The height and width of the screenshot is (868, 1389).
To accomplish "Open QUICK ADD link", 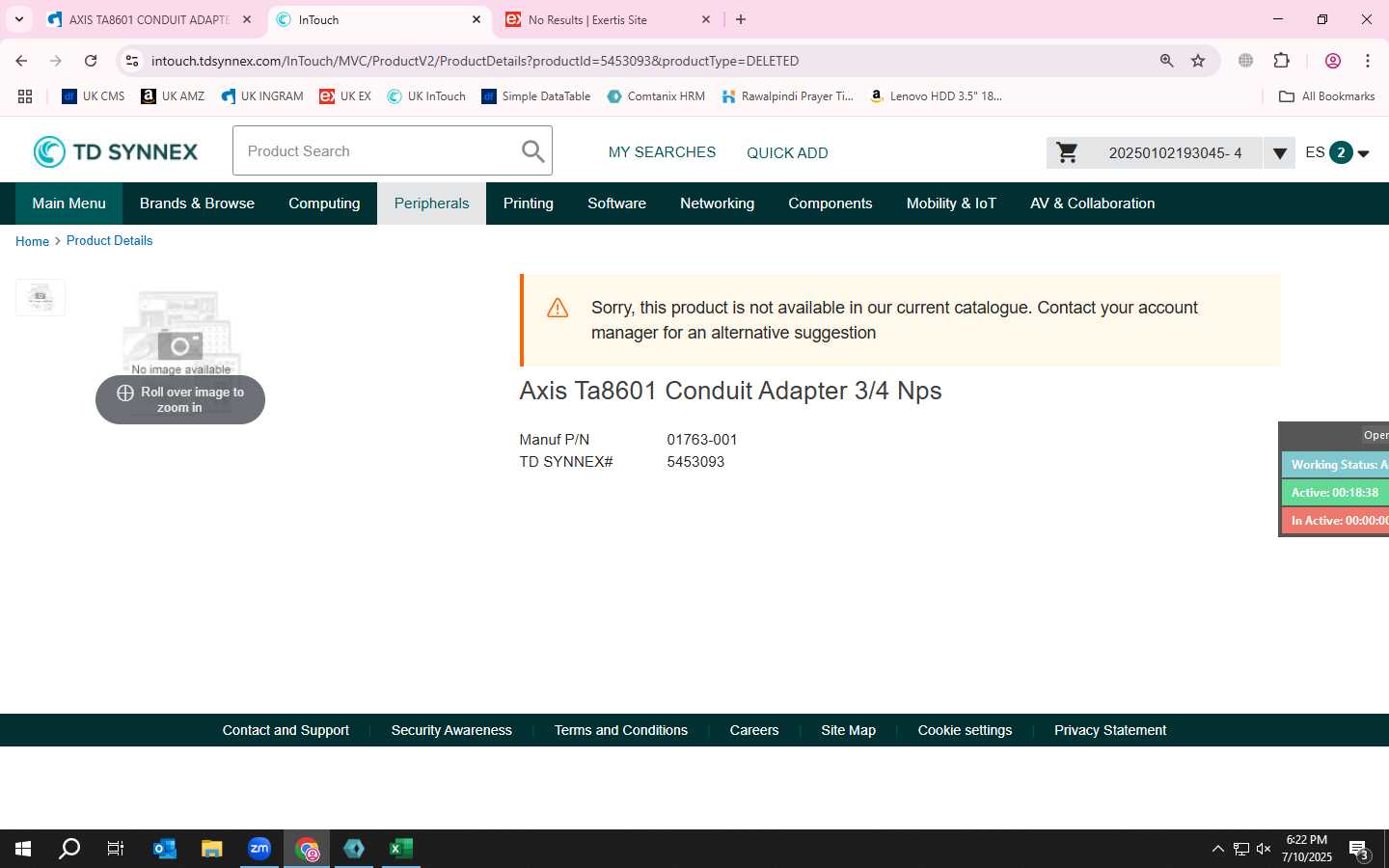I will coord(787,152).
